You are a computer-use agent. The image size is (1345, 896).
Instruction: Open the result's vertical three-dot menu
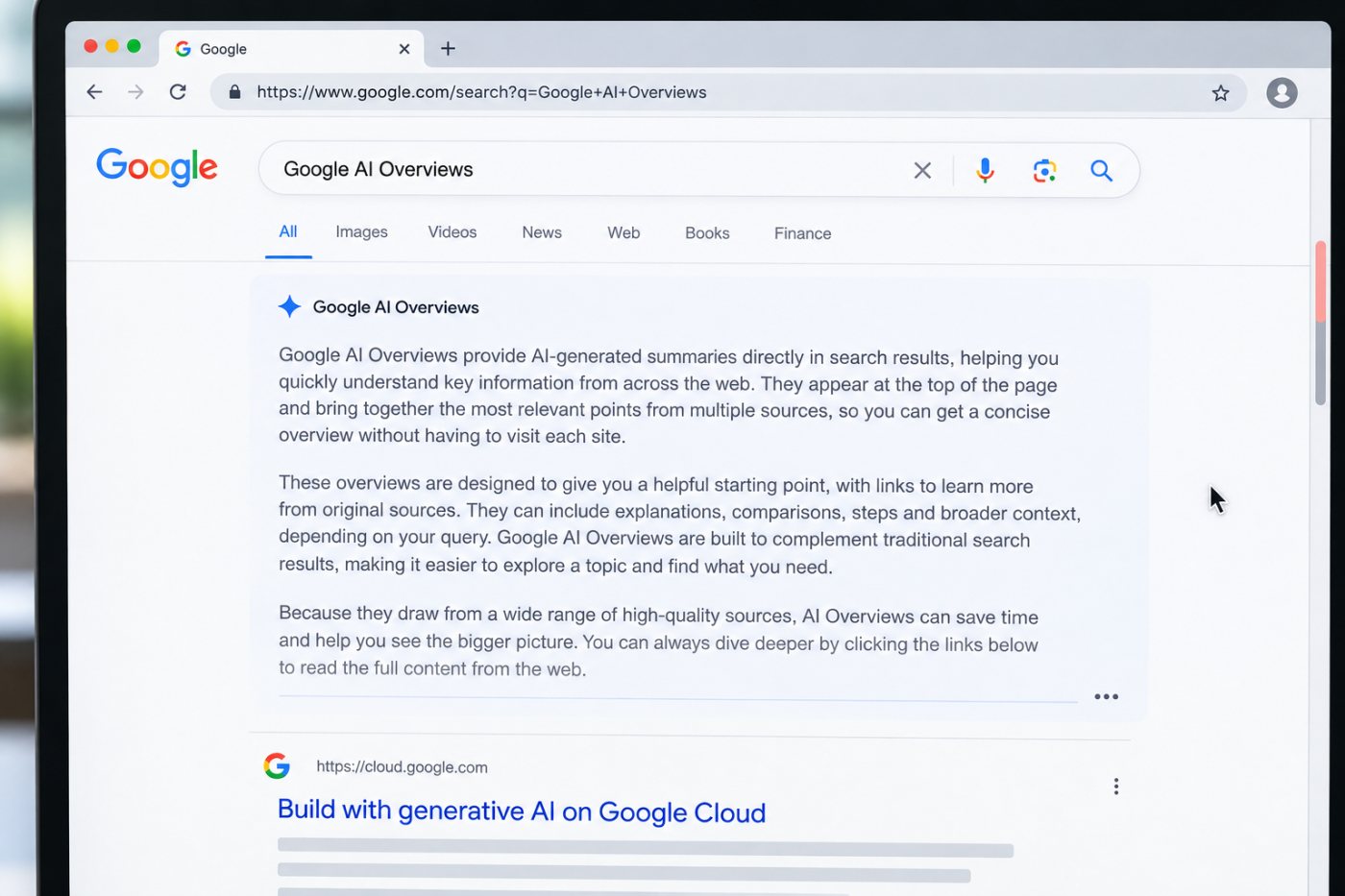[x=1115, y=787]
